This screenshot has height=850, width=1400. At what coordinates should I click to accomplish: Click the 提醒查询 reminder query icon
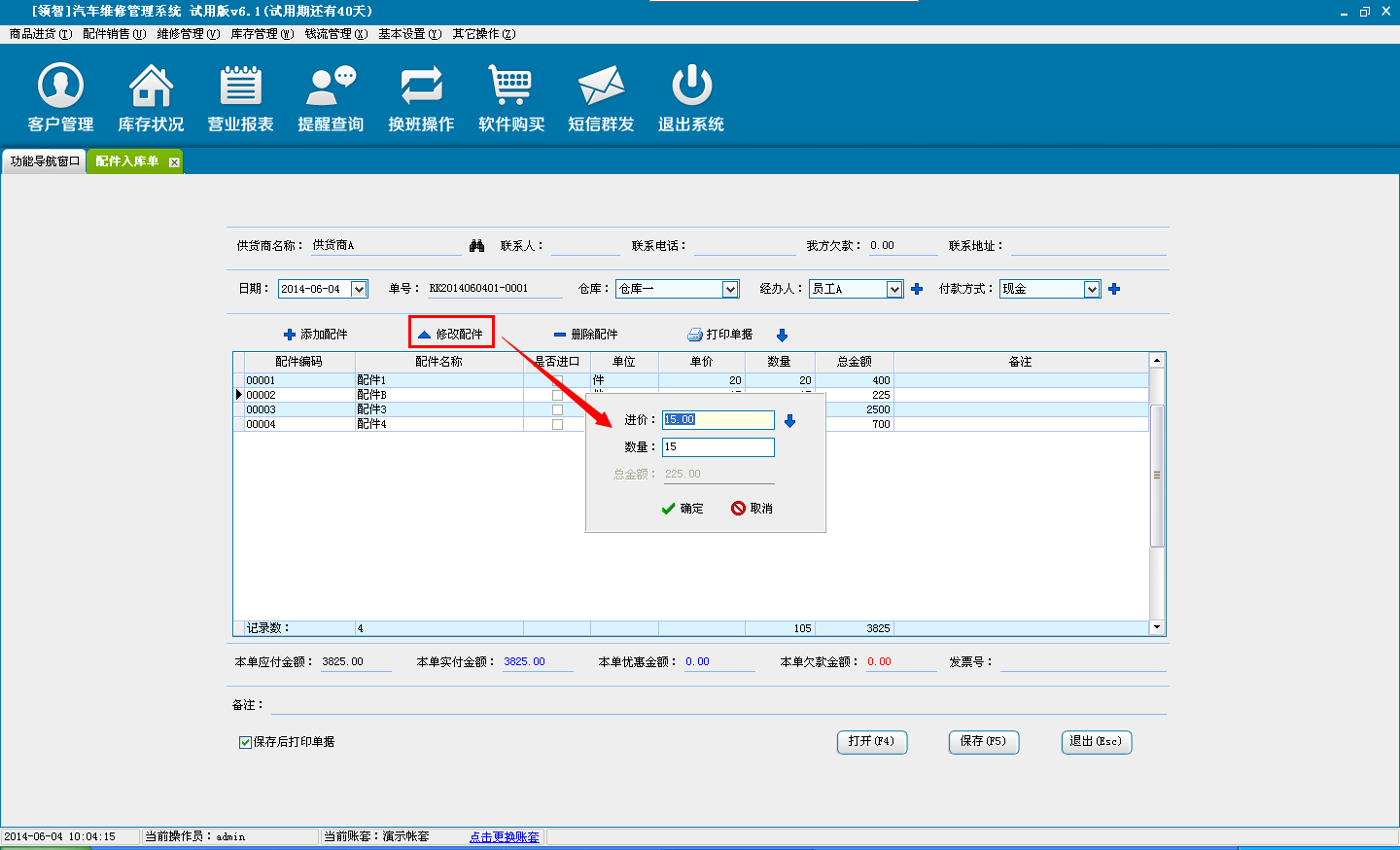331,87
